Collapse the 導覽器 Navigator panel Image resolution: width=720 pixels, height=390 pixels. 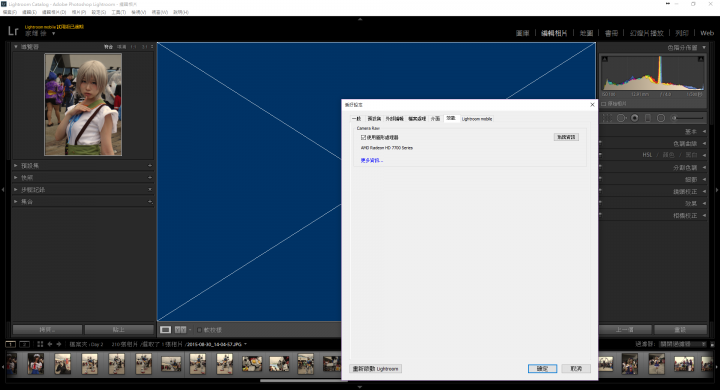pyautogui.click(x=16, y=46)
